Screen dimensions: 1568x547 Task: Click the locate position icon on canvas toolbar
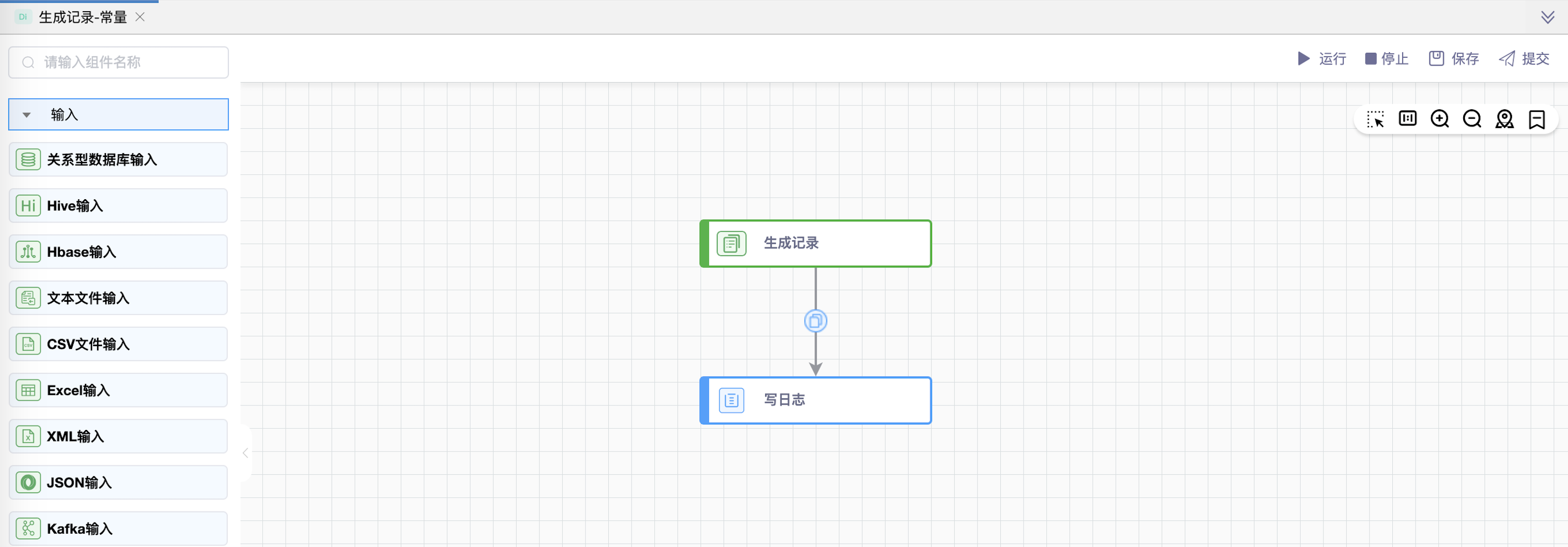click(x=1505, y=119)
